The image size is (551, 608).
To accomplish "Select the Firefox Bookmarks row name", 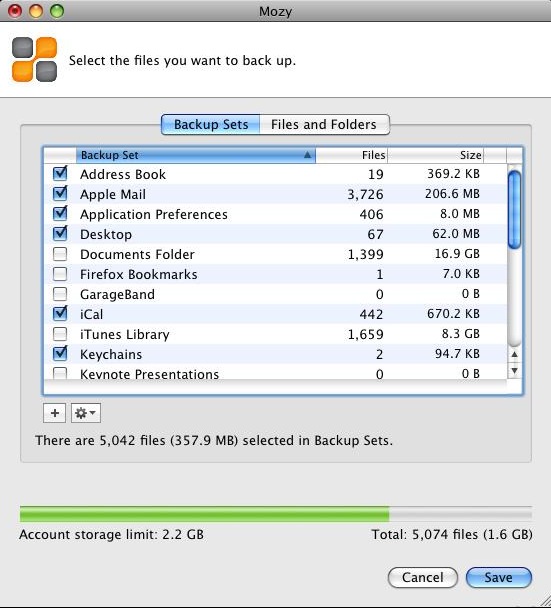I will pos(138,275).
